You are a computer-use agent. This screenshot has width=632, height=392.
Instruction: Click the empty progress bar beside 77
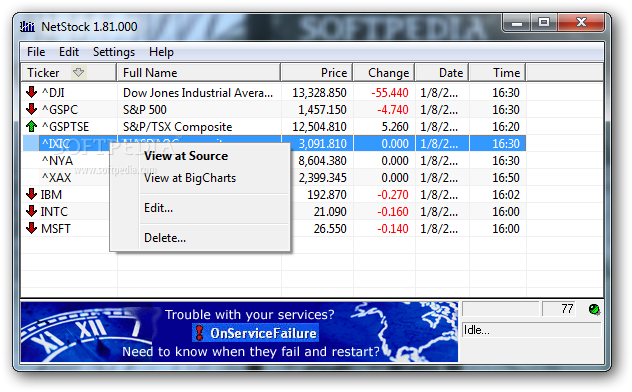pos(500,309)
